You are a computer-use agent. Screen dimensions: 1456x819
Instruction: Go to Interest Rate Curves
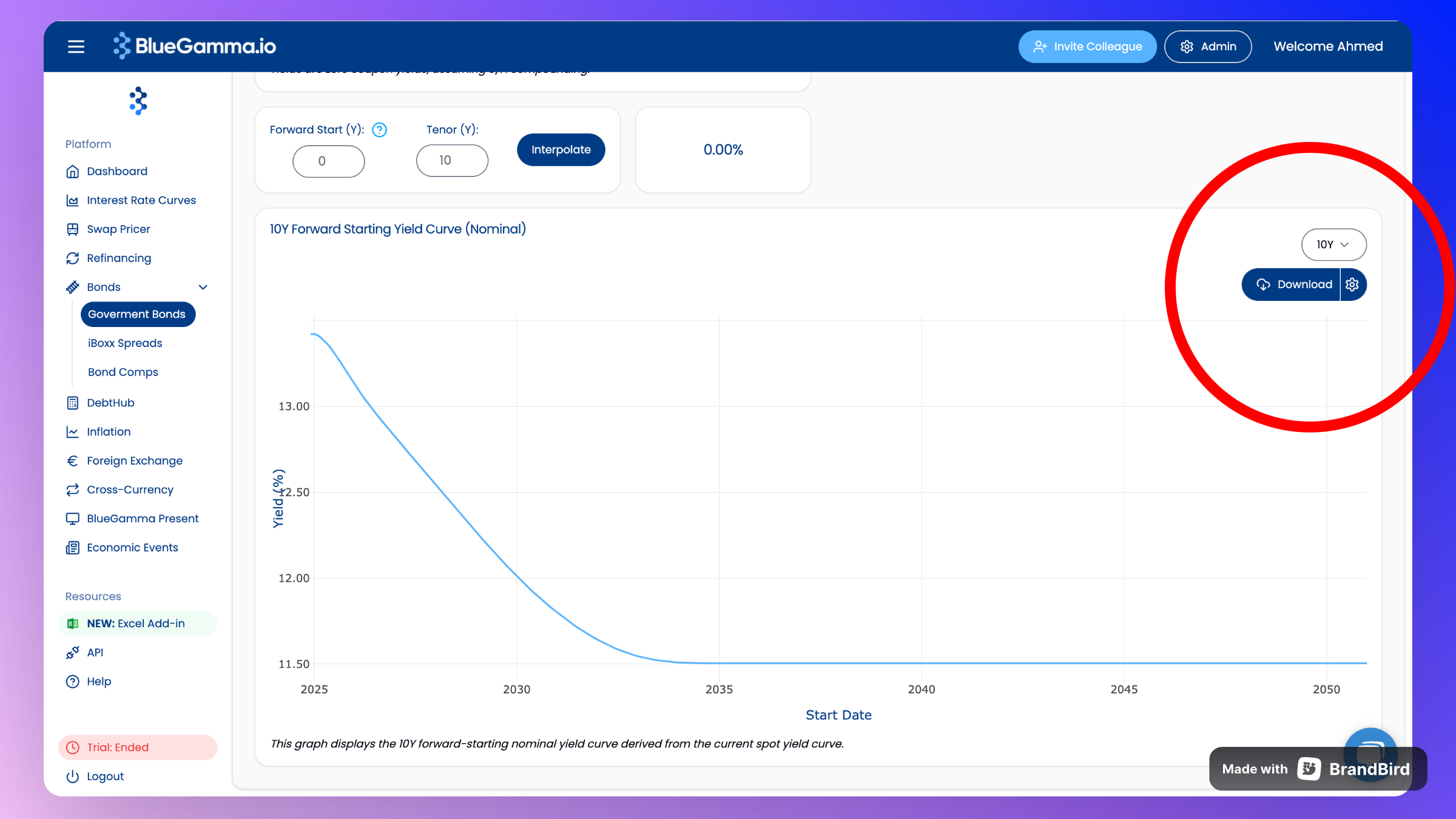pyautogui.click(x=141, y=200)
